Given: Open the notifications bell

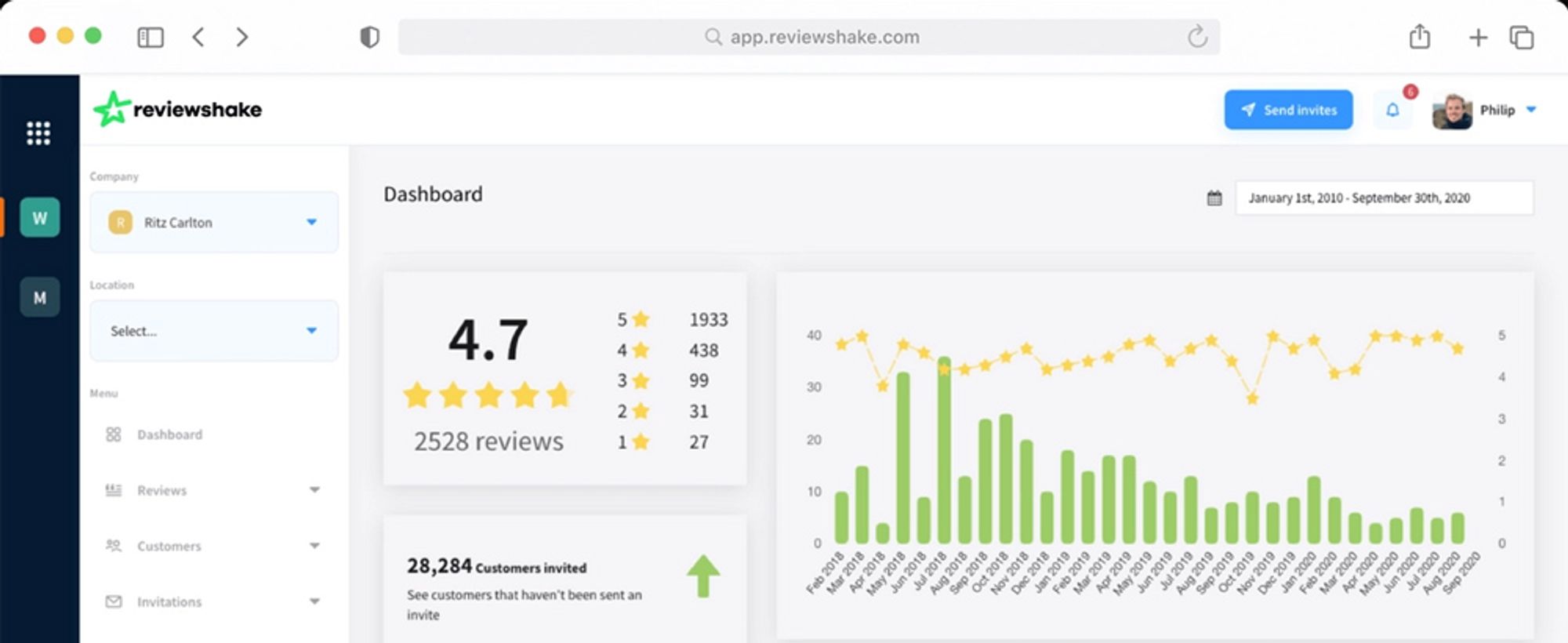Looking at the screenshot, I should 1392,110.
